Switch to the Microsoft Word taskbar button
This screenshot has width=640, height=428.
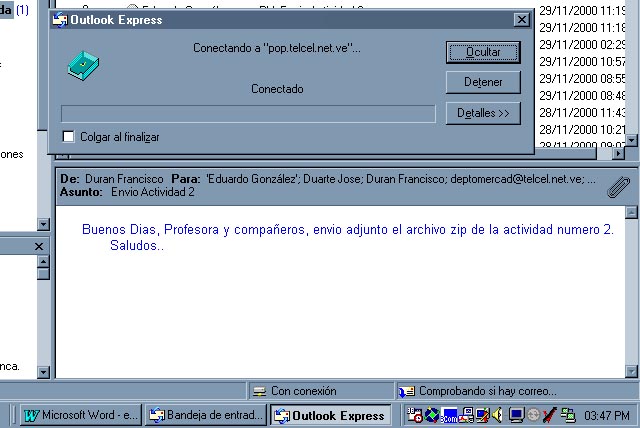tap(81, 415)
